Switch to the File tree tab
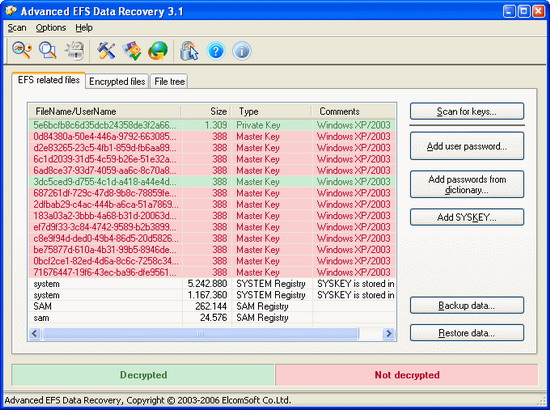The height and width of the screenshot is (410, 550). [x=169, y=81]
